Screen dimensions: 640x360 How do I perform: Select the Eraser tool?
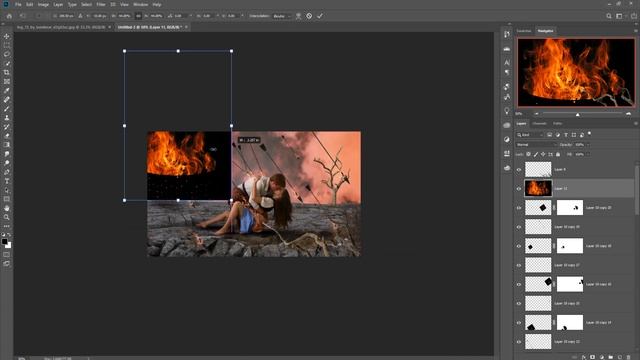[7, 136]
